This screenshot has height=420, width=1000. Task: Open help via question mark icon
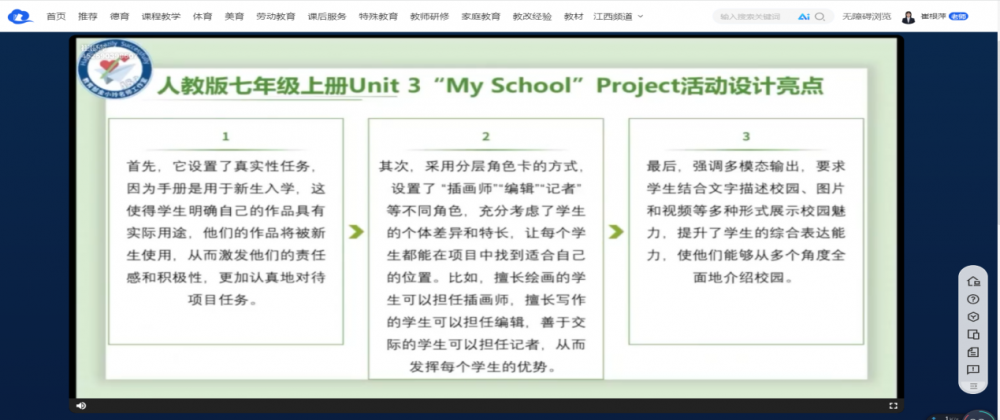pos(973,299)
